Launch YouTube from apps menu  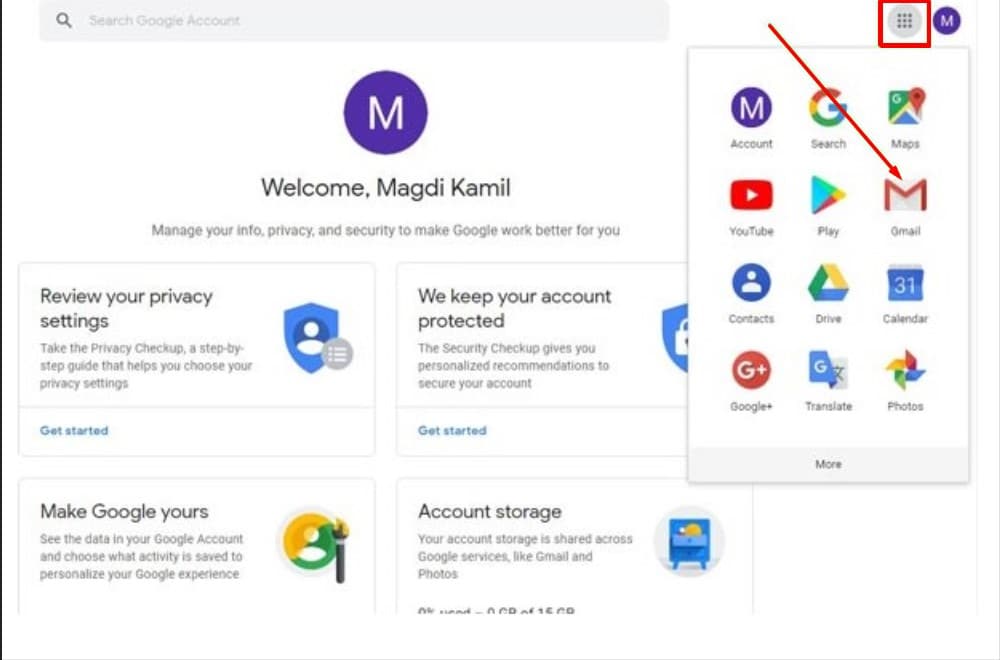(x=751, y=197)
